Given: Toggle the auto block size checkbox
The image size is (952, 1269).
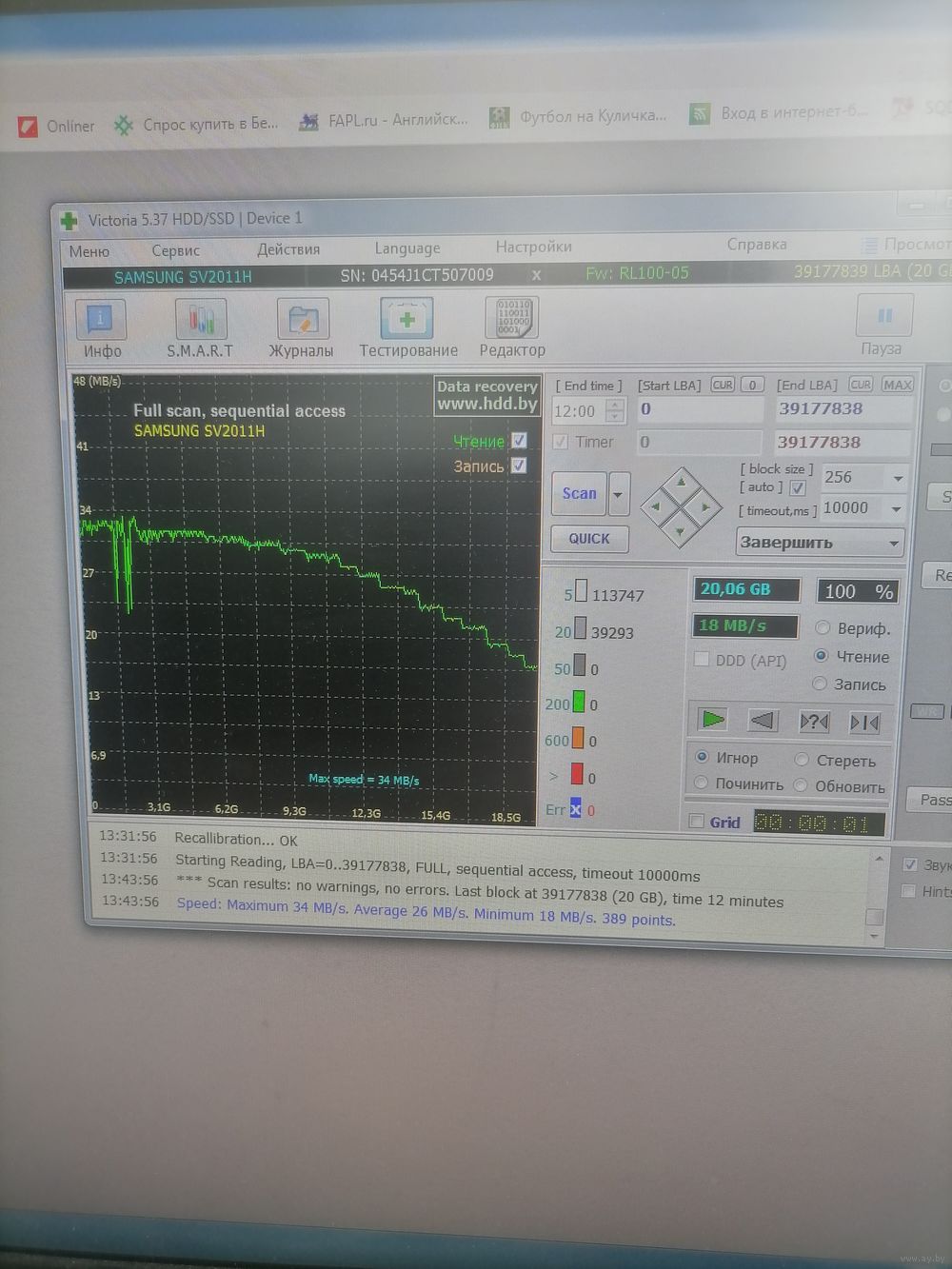Looking at the screenshot, I should point(798,487).
